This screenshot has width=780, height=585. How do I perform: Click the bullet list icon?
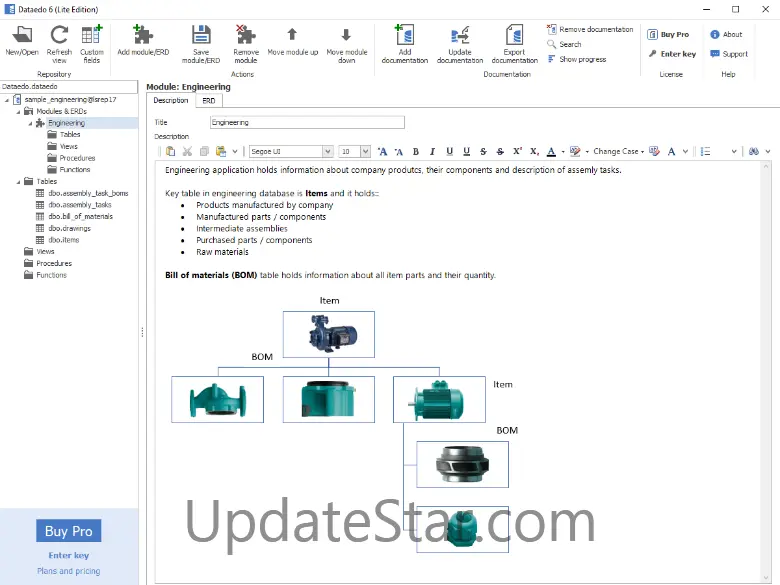click(x=705, y=151)
